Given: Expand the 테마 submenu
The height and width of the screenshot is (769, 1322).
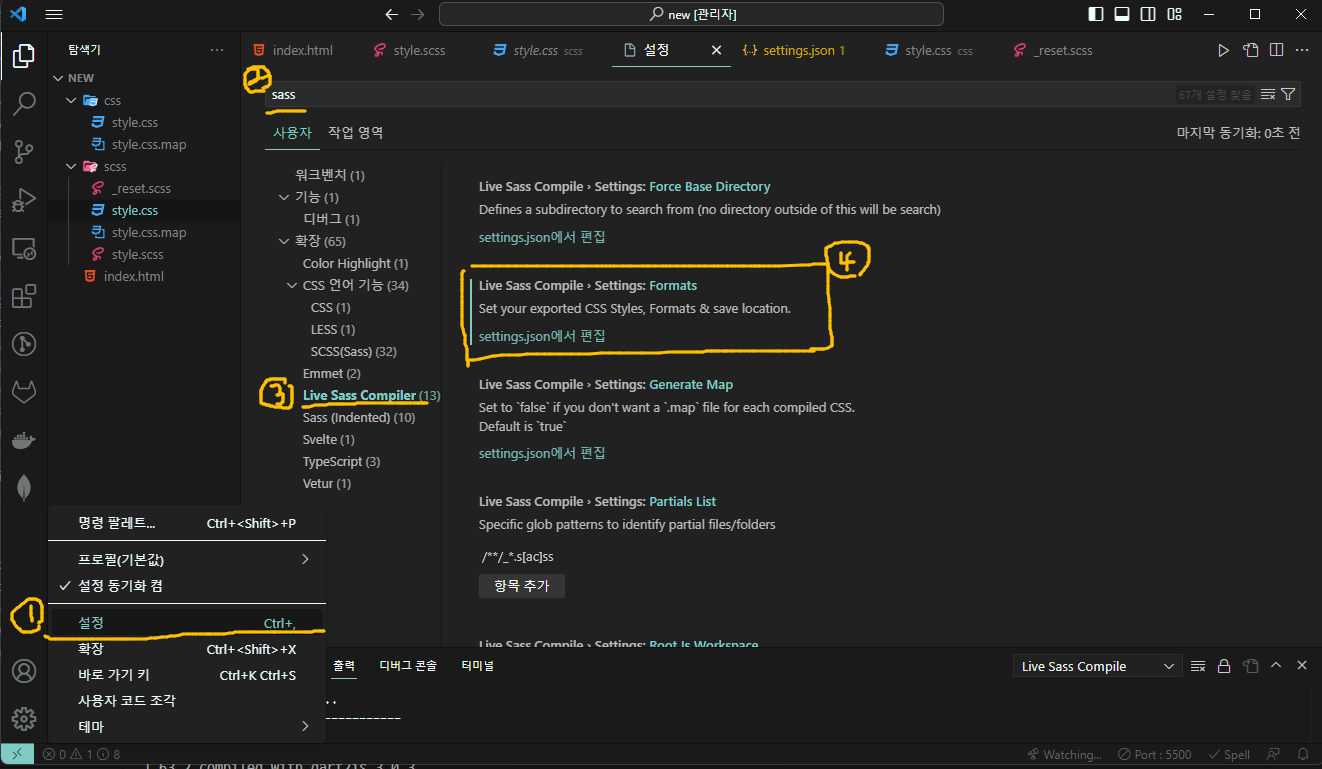Looking at the screenshot, I should click(x=187, y=726).
